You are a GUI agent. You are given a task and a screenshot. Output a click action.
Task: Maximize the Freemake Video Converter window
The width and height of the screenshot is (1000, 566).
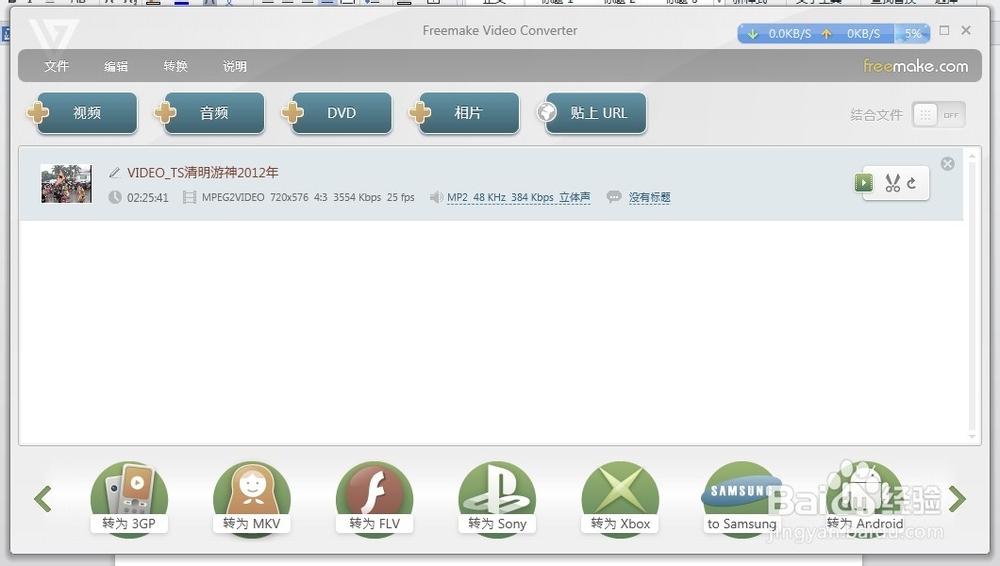tap(945, 30)
